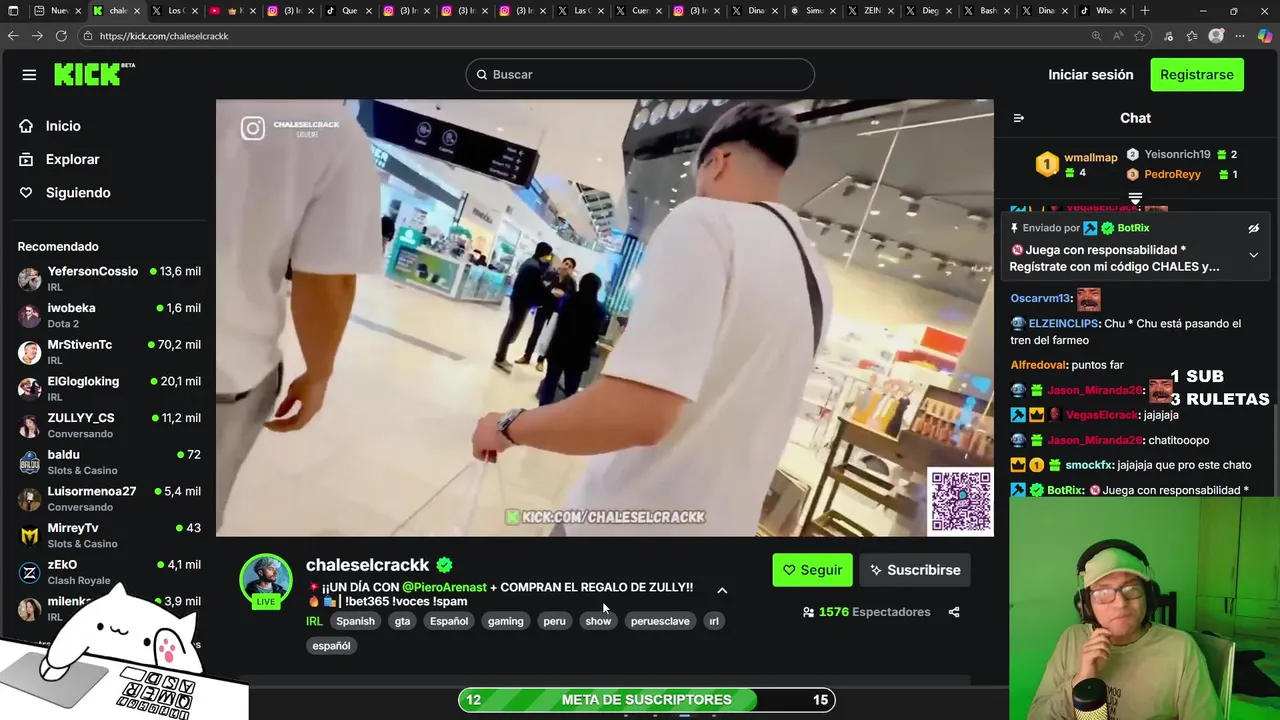Viewport: 1280px width, 720px height.
Task: Switch to the Que TikTok browser tab
Action: click(x=349, y=11)
